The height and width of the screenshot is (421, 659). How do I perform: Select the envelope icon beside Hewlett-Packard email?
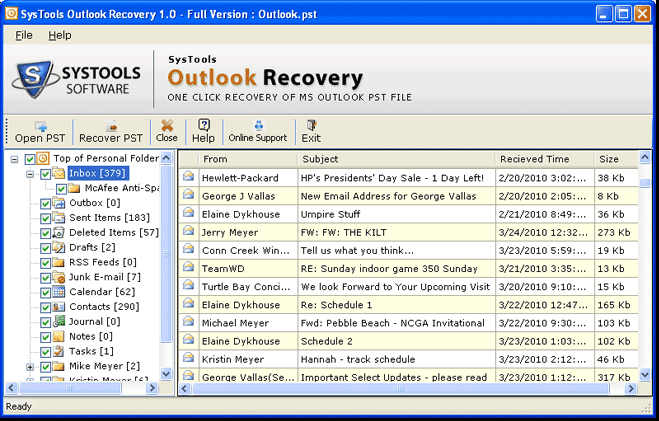[x=188, y=177]
